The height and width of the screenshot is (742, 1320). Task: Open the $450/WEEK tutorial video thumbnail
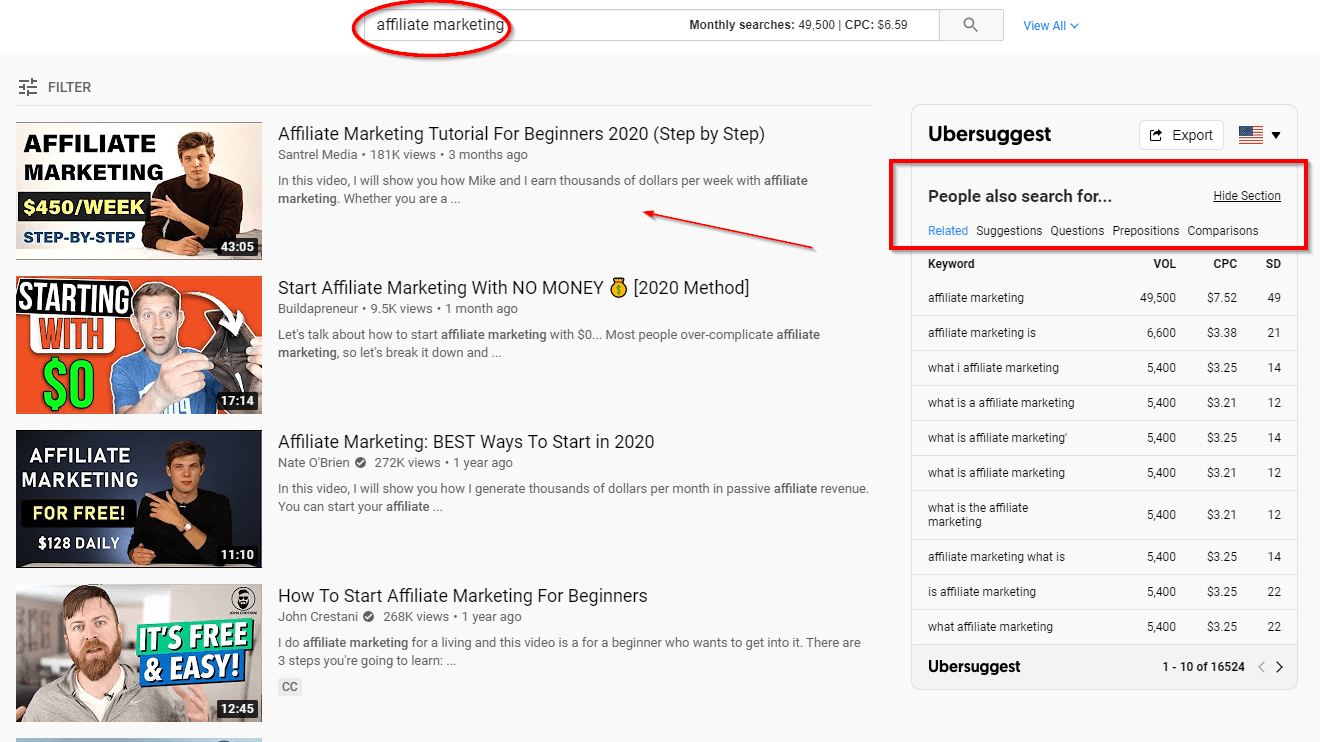[139, 191]
